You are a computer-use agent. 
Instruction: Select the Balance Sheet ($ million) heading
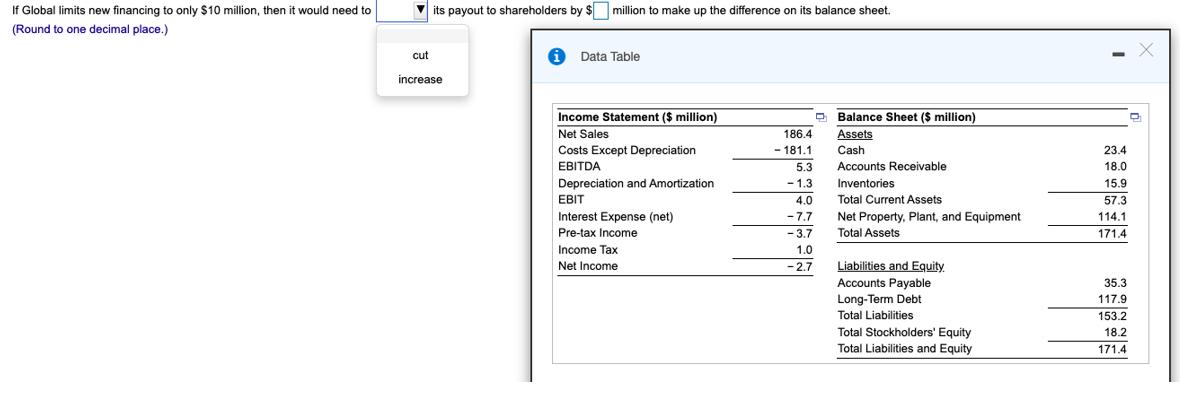(x=906, y=118)
